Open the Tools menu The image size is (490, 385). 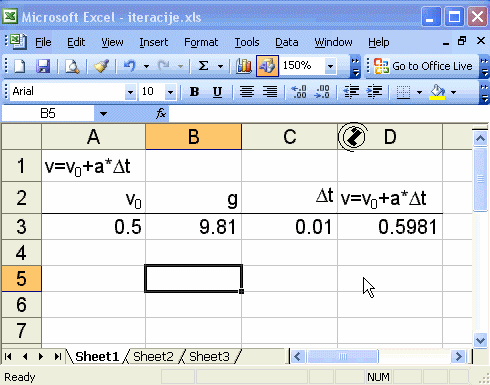coord(247,42)
